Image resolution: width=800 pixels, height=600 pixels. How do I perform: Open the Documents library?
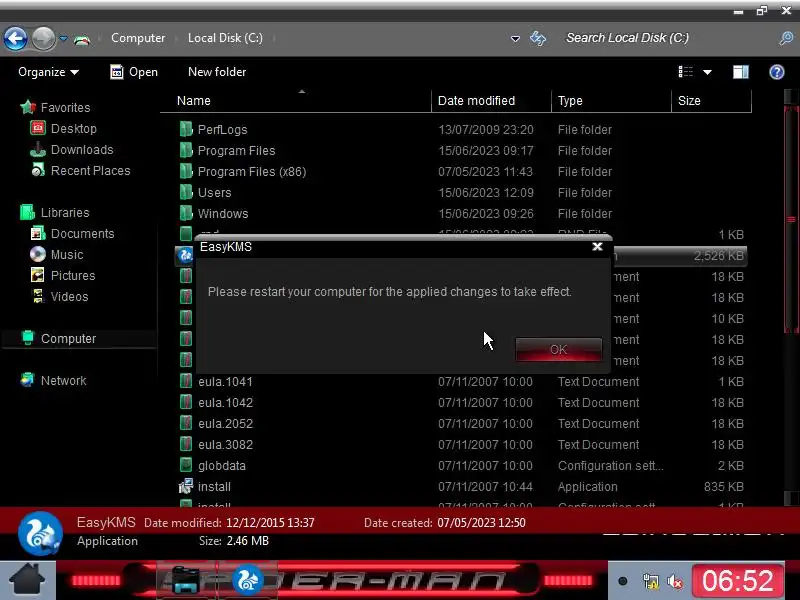[82, 234]
